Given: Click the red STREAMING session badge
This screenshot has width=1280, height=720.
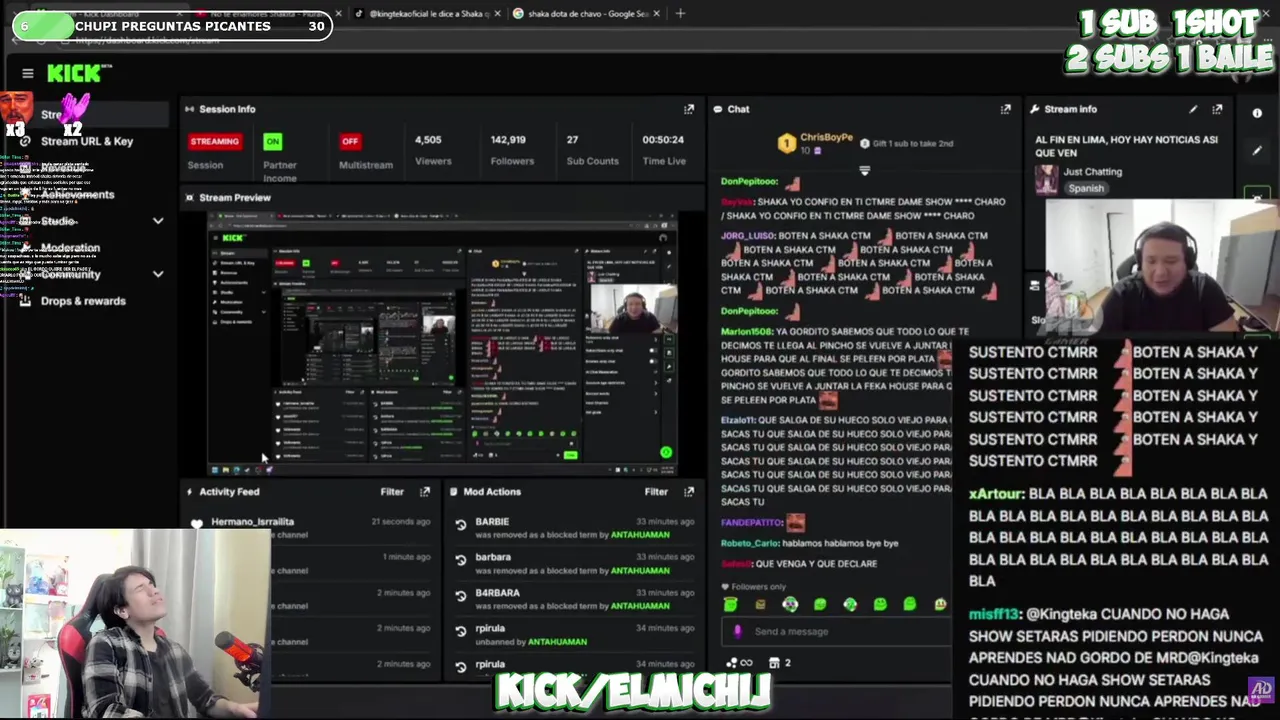Looking at the screenshot, I should click(214, 141).
